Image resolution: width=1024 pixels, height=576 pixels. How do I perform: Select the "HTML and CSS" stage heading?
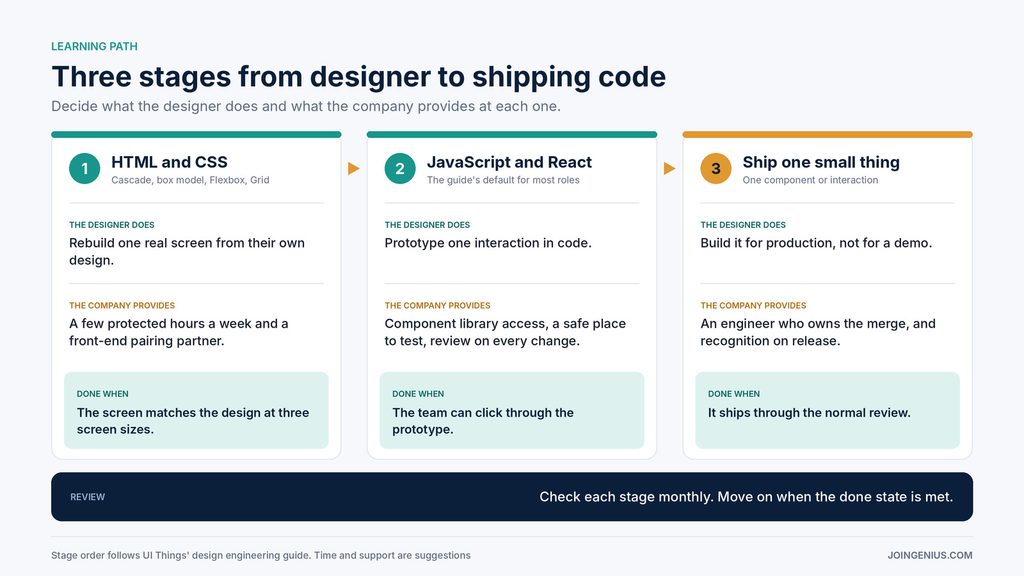click(x=169, y=162)
